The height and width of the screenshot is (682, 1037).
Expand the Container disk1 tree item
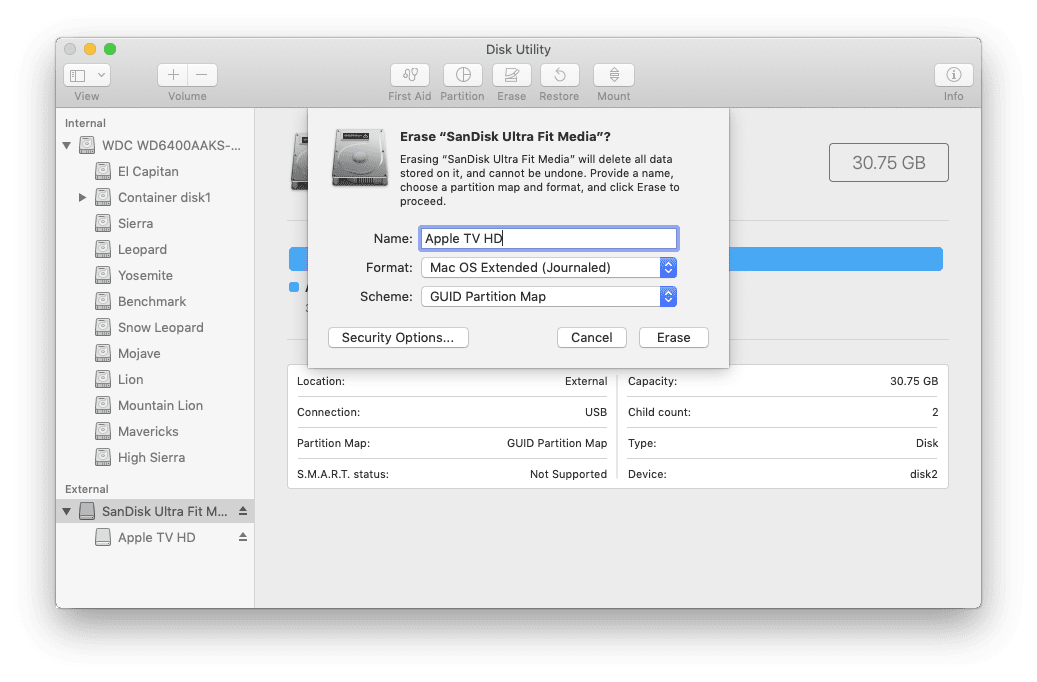(x=83, y=198)
